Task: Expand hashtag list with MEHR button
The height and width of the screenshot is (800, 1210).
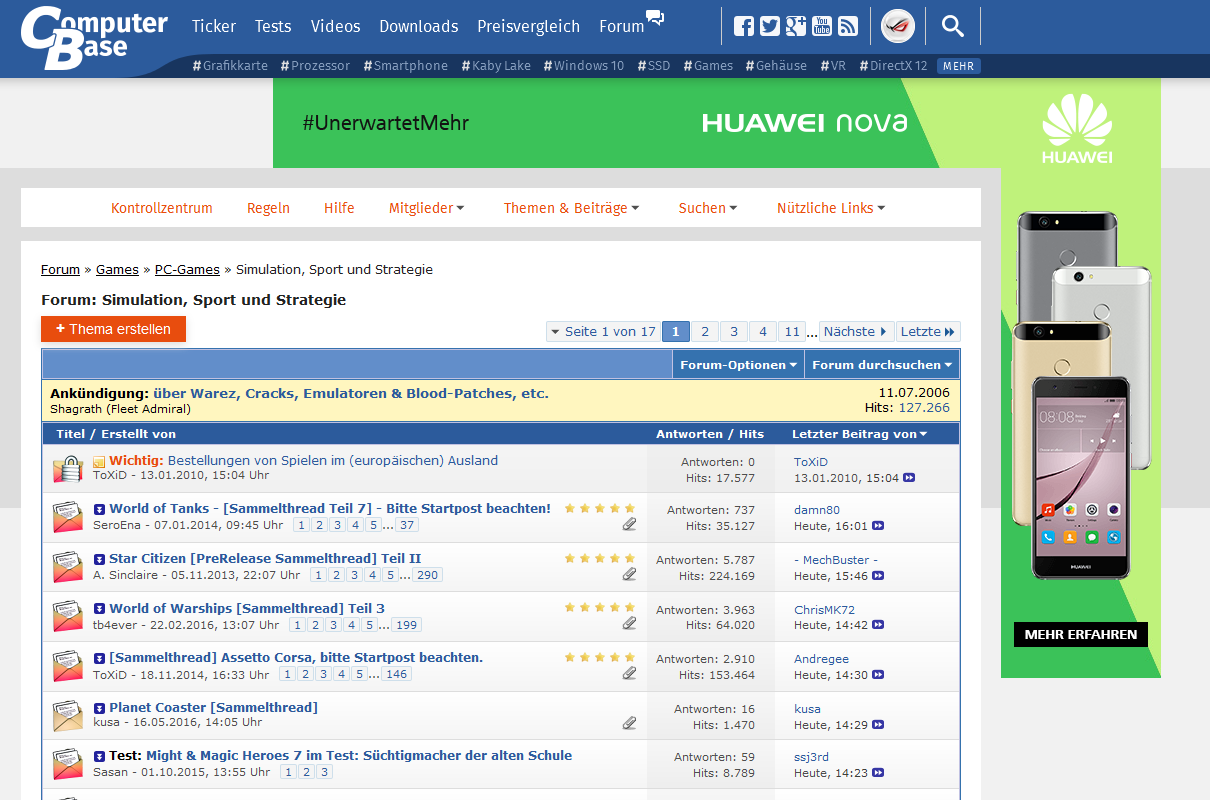Action: click(959, 66)
